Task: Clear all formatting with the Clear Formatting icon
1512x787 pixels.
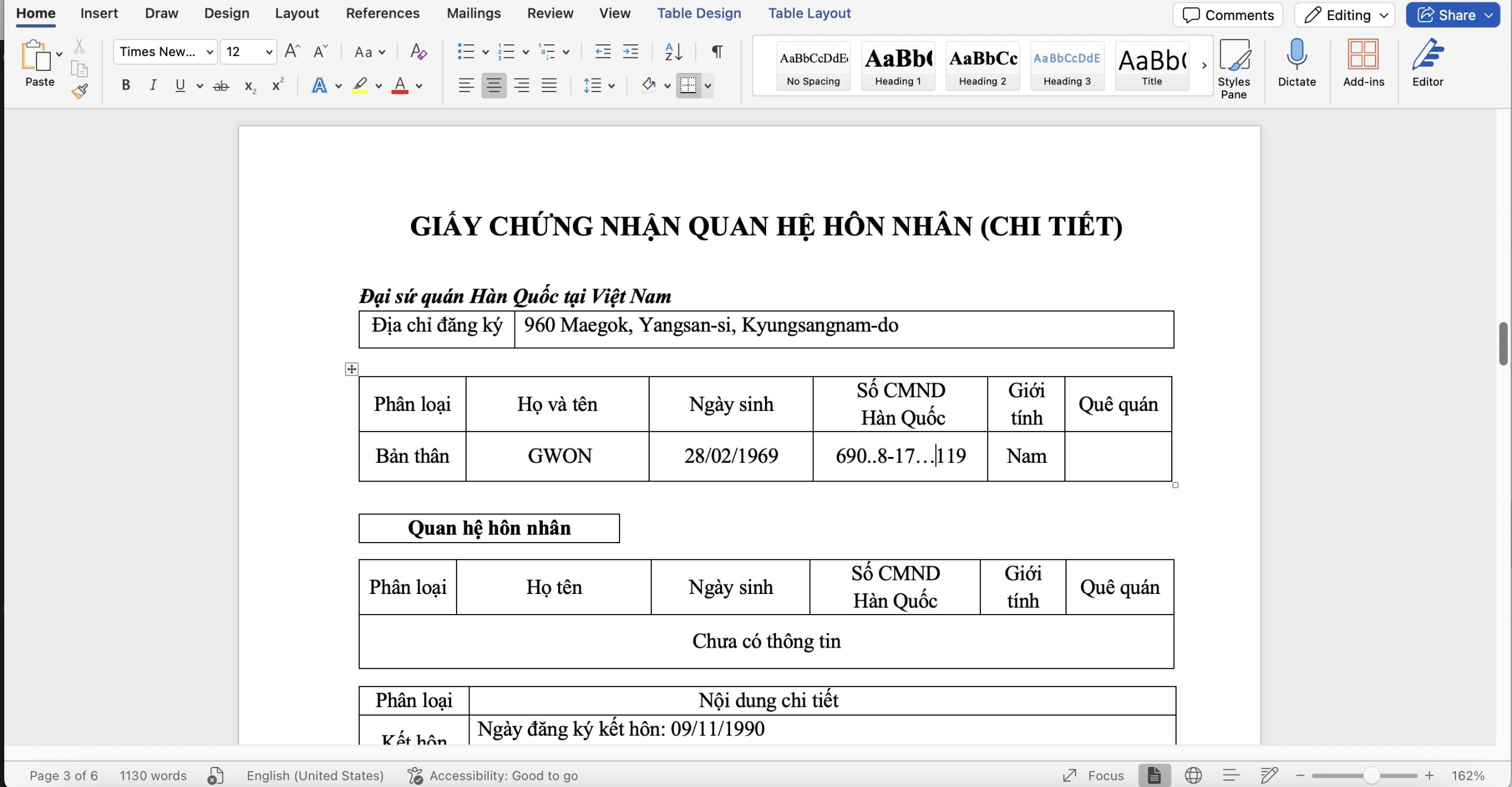Action: (418, 52)
